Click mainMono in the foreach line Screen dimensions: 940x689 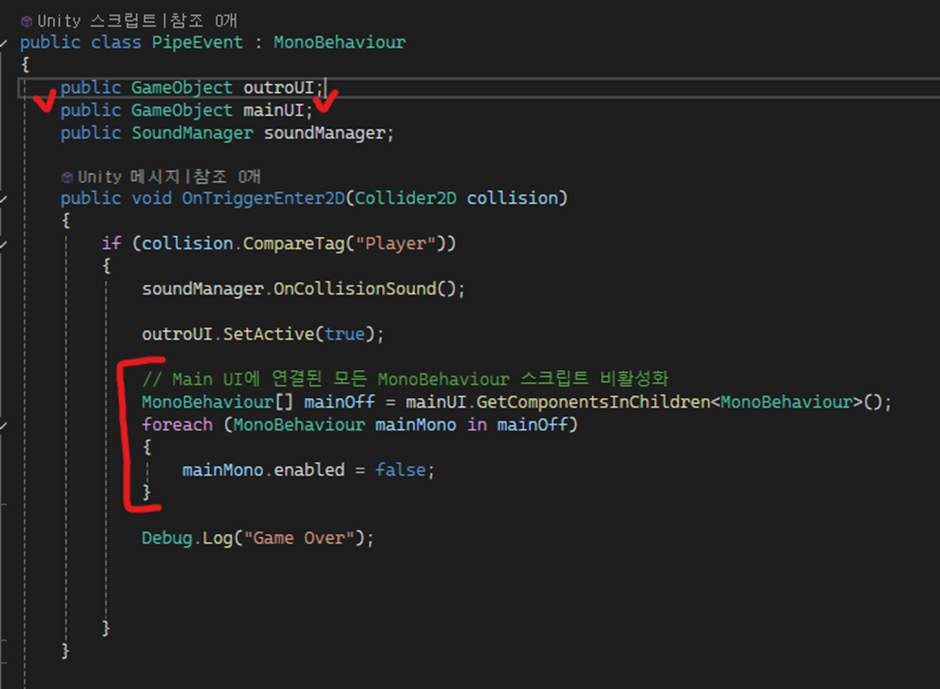click(x=415, y=425)
